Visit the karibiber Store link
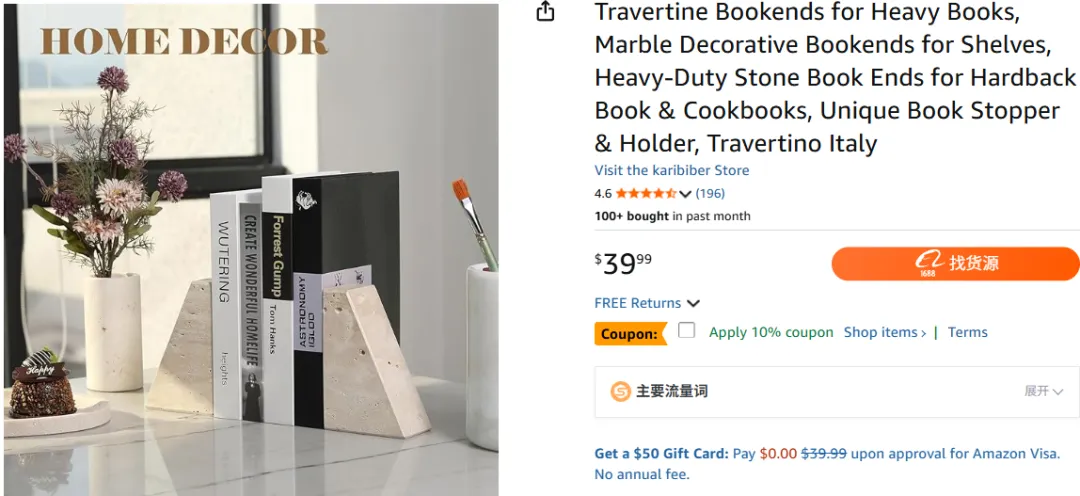Viewport: 1080px width, 496px height. 672,170
